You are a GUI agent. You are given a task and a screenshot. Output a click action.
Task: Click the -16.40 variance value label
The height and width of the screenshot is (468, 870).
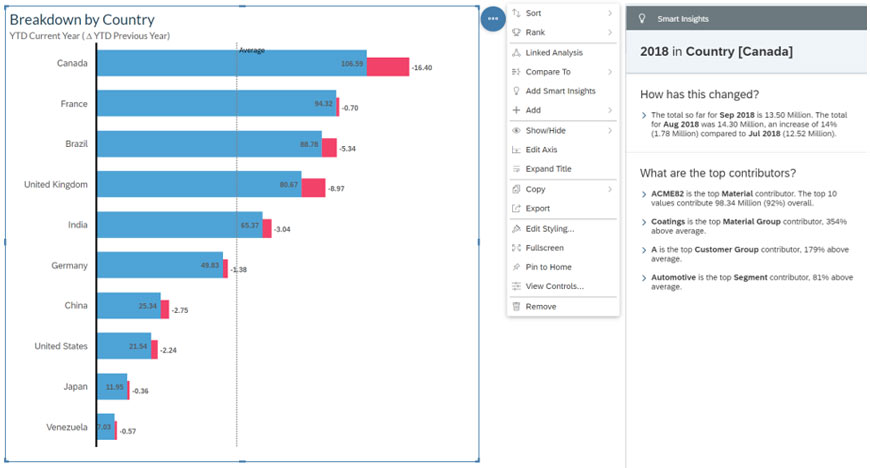click(x=422, y=68)
